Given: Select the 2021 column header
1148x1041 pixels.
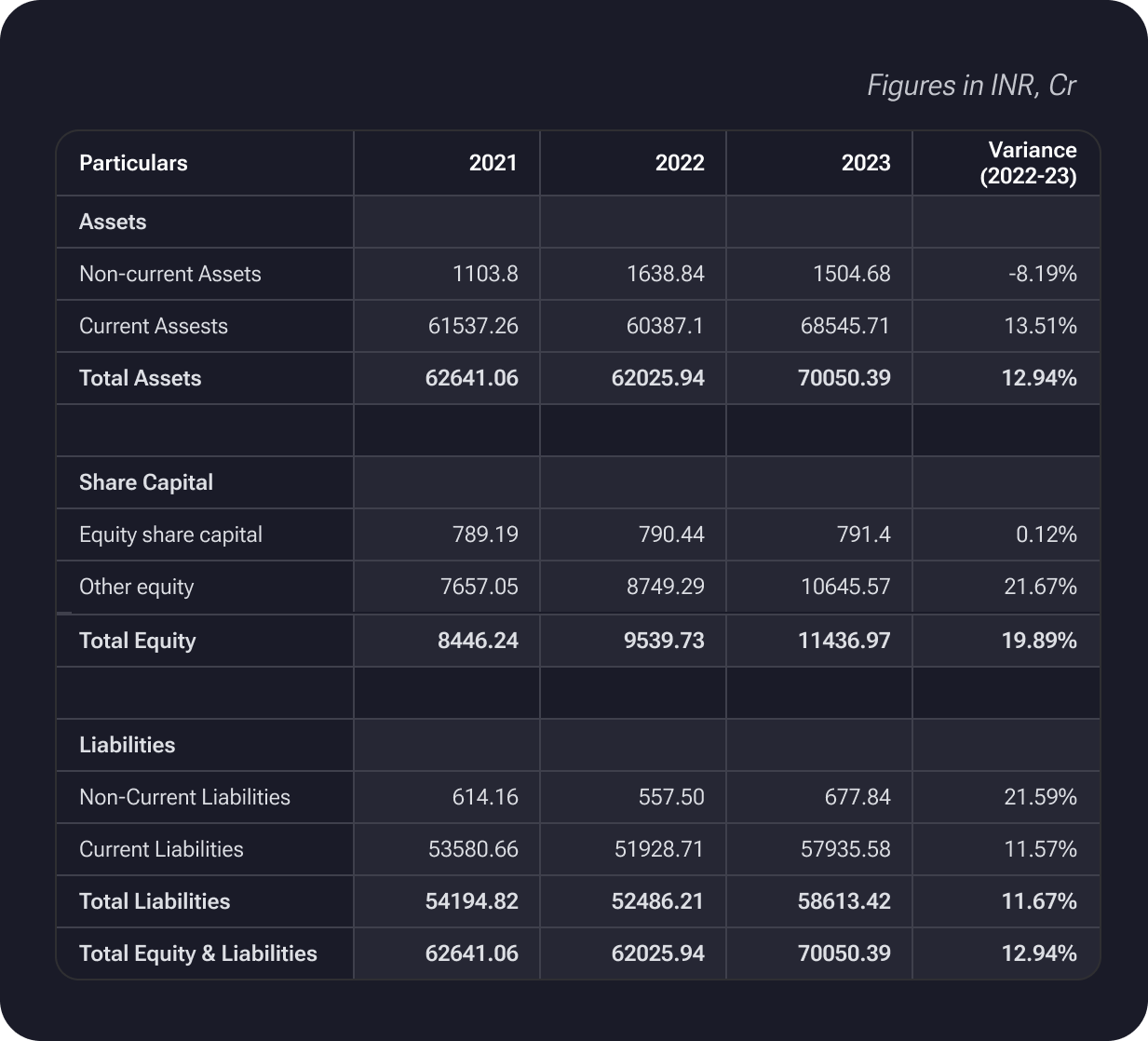Looking at the screenshot, I should tap(493, 163).
